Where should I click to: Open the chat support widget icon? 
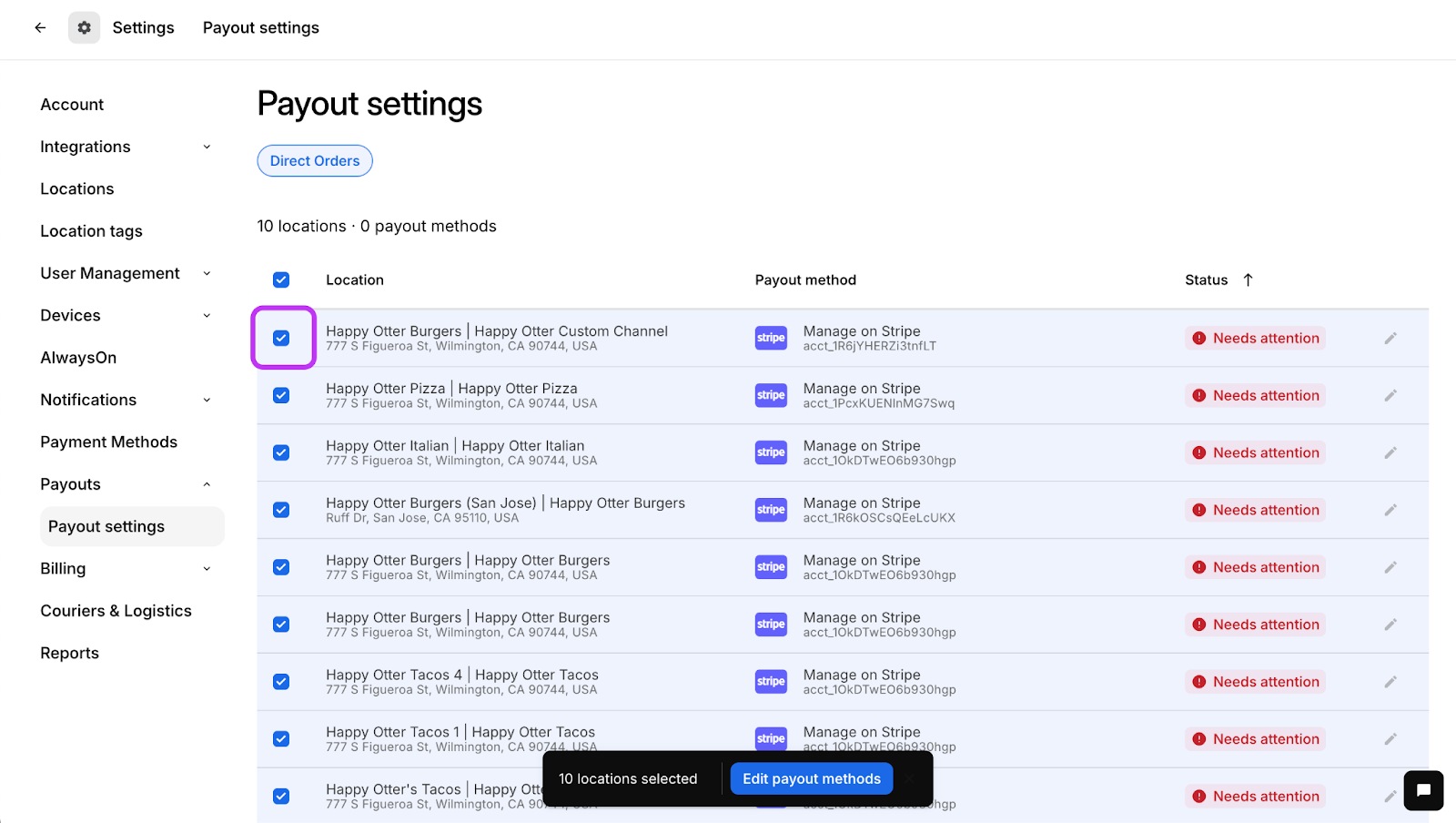(1423, 790)
